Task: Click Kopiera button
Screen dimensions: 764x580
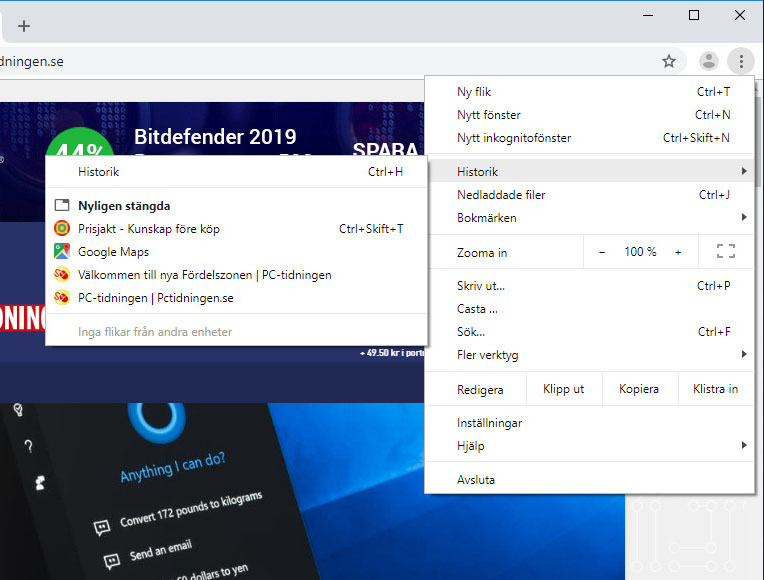Action: pos(639,389)
